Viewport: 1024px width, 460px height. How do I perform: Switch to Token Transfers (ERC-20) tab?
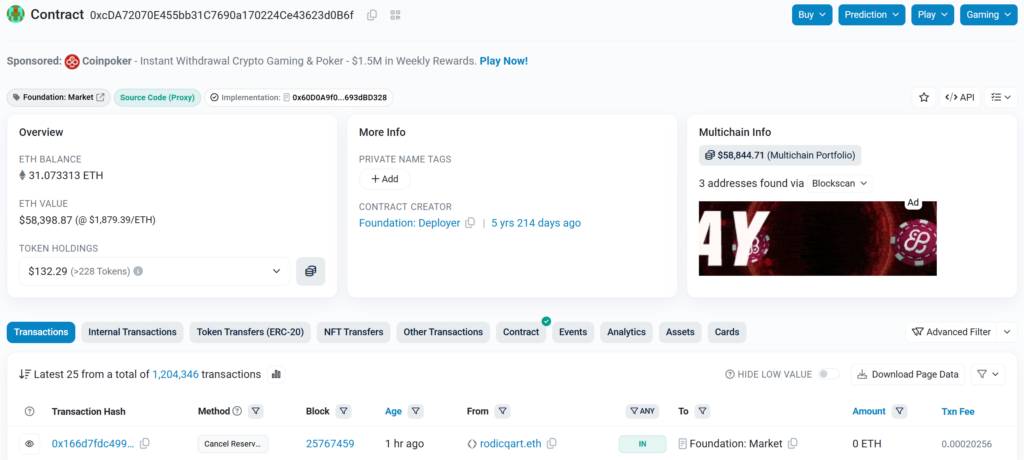click(x=250, y=332)
